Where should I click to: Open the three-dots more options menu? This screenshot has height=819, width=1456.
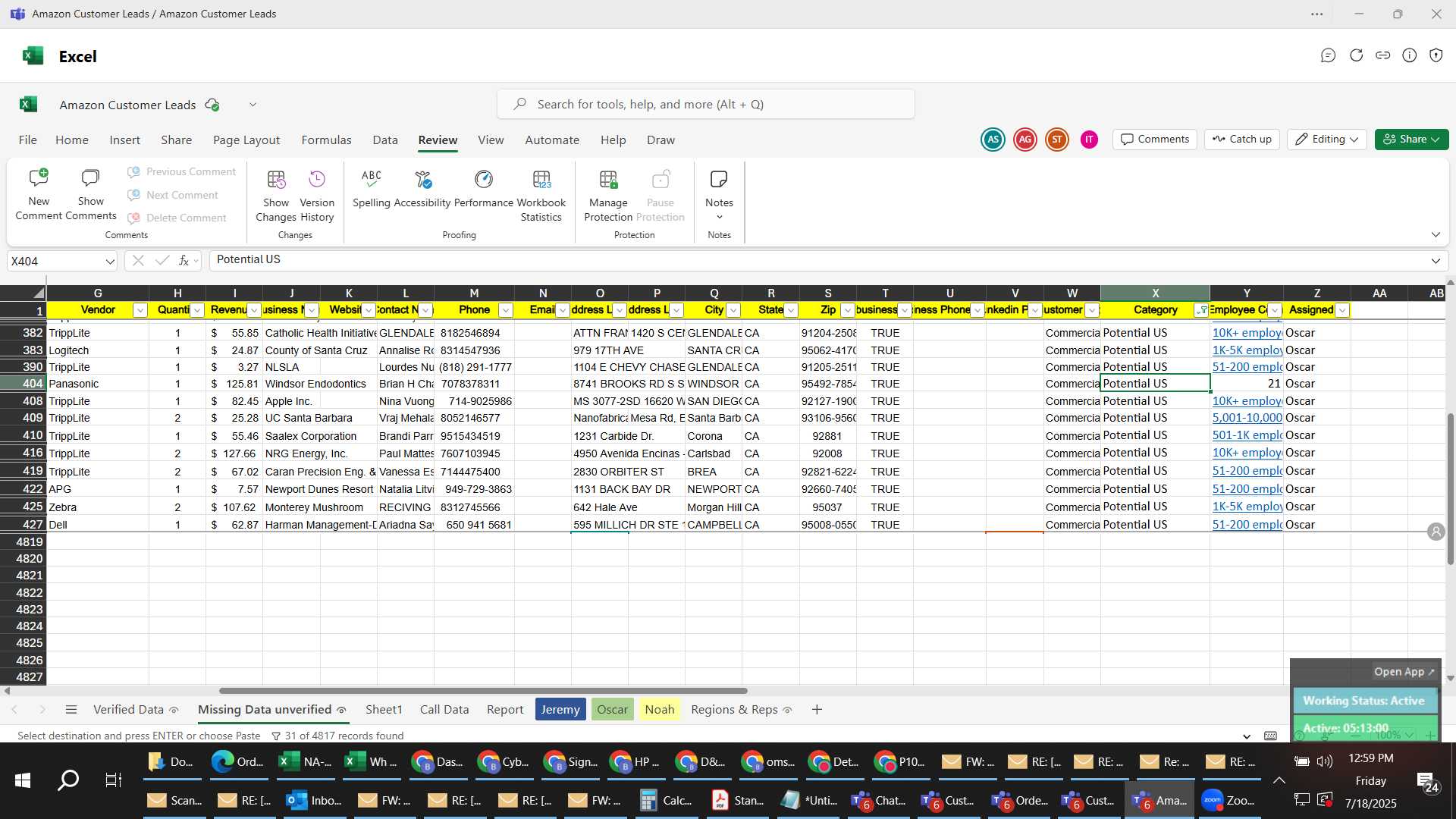click(1317, 14)
